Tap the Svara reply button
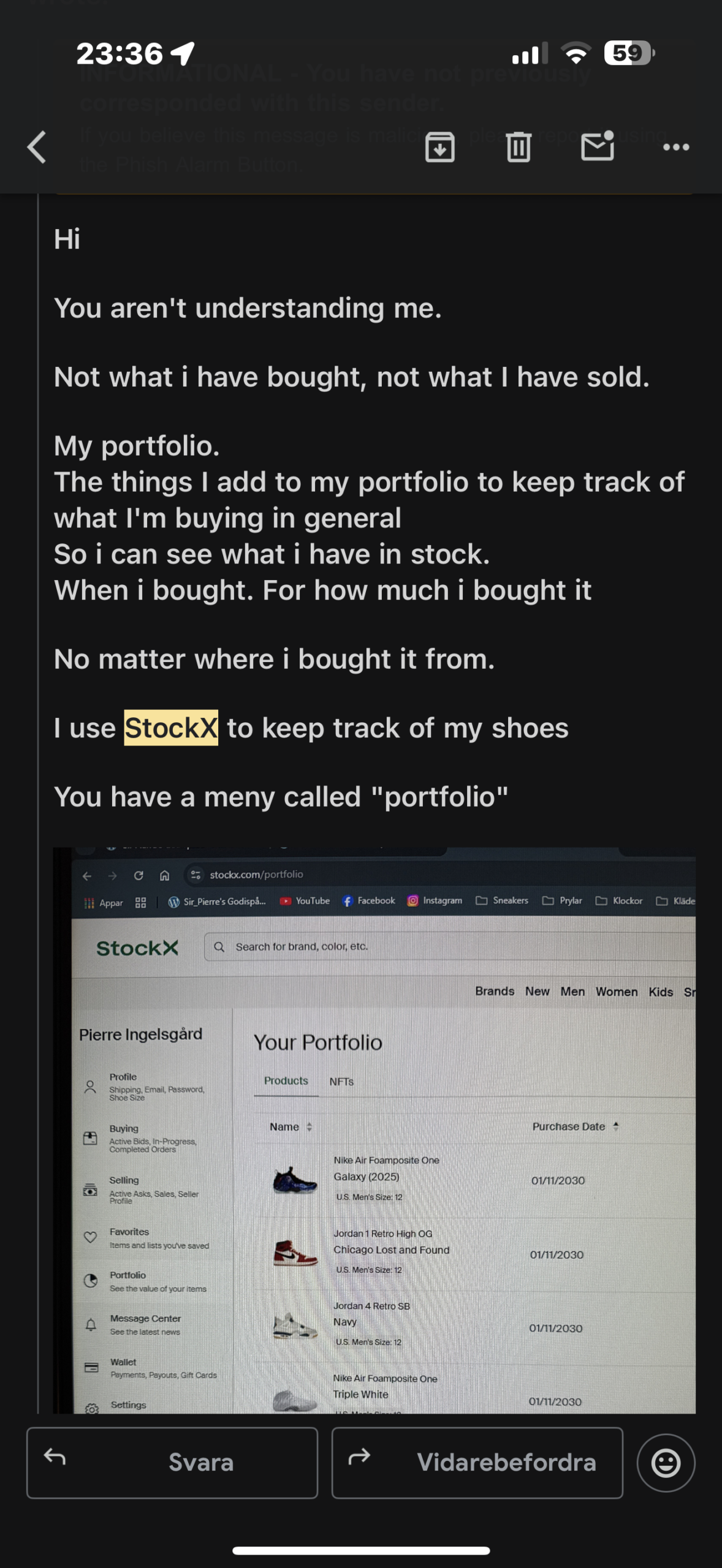This screenshot has width=722, height=1568. 172,1463
